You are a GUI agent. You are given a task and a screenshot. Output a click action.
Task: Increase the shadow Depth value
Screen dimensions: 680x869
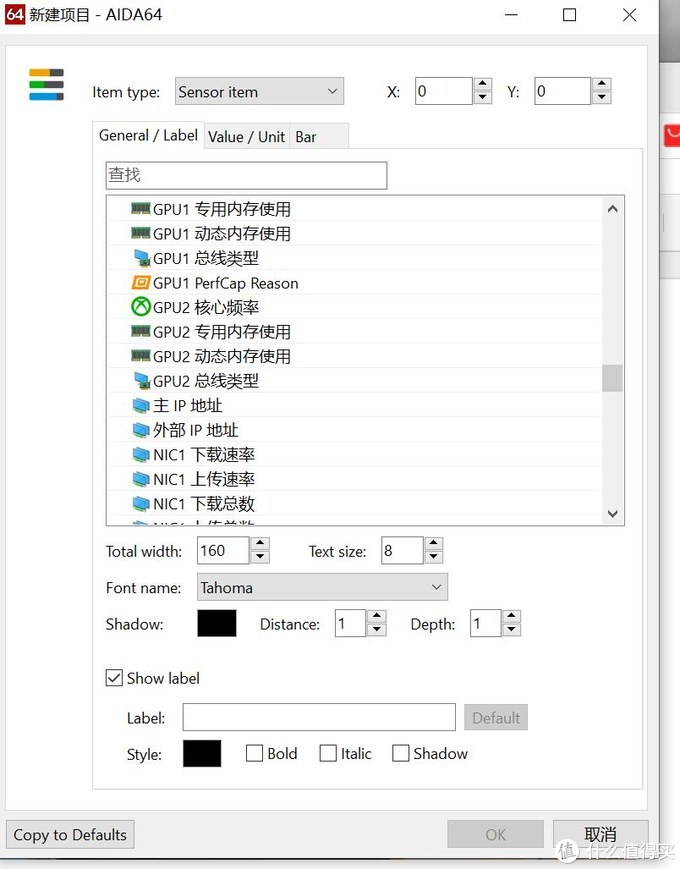click(x=512, y=616)
